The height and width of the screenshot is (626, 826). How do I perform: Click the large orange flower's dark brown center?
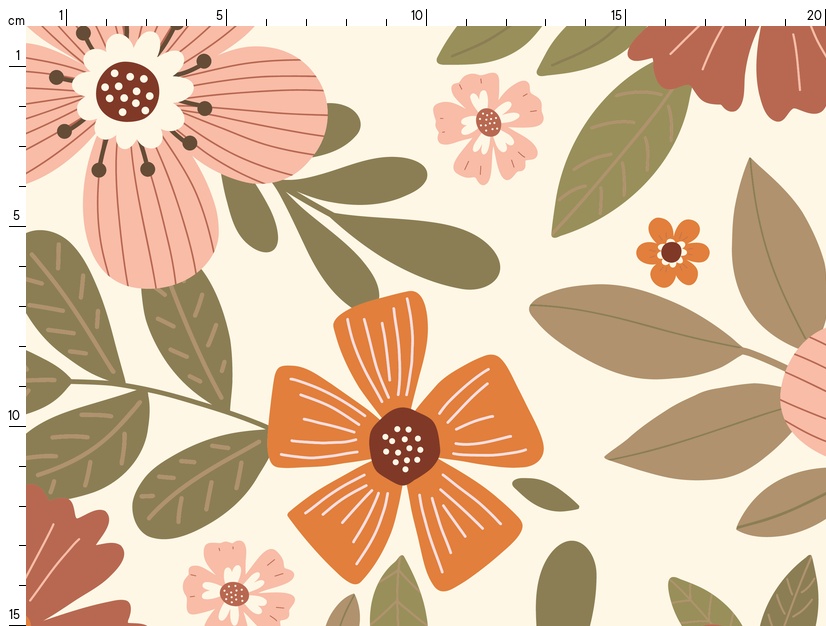[x=404, y=446]
